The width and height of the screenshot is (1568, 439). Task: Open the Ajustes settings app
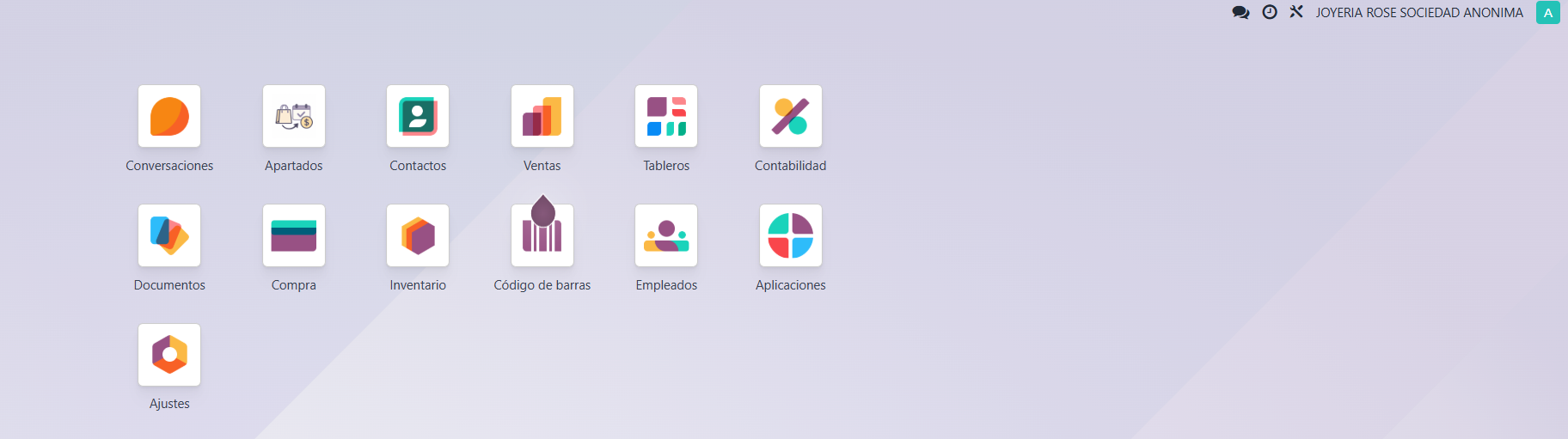pyautogui.click(x=169, y=355)
